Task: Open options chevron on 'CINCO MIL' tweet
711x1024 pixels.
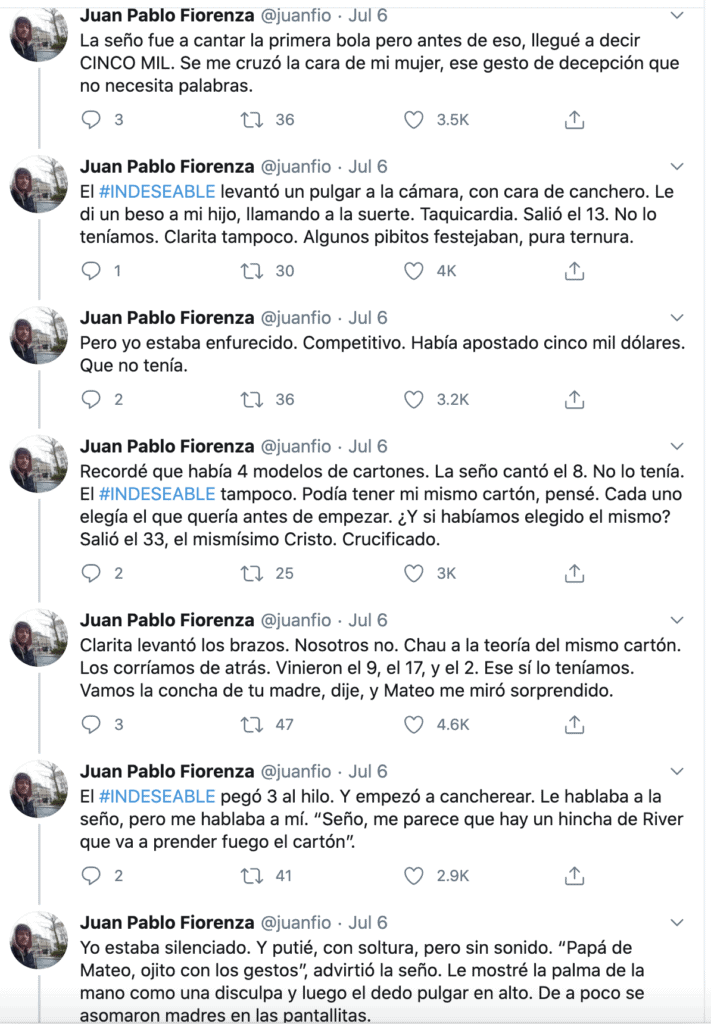Action: click(x=677, y=15)
